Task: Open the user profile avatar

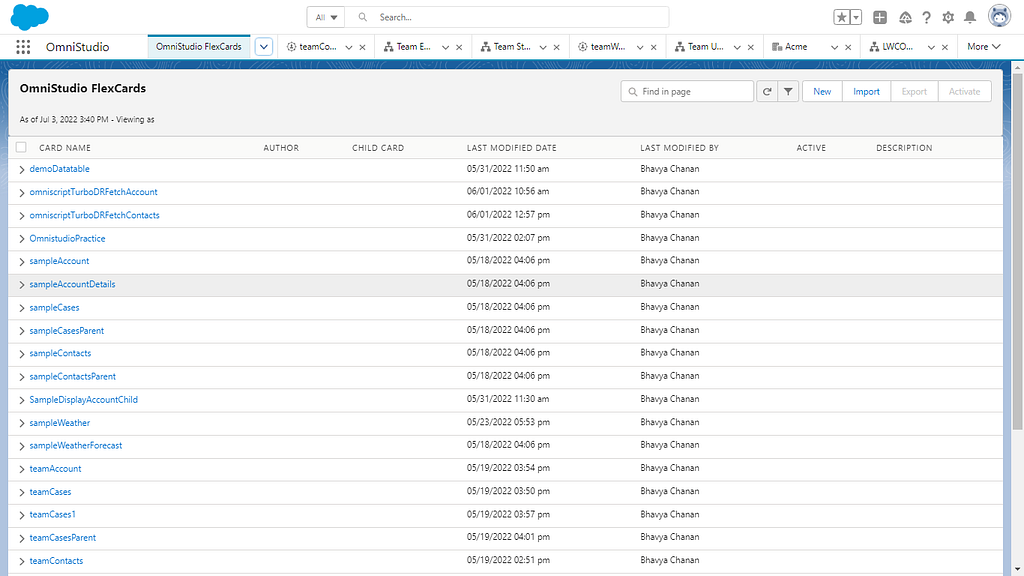Action: (999, 16)
